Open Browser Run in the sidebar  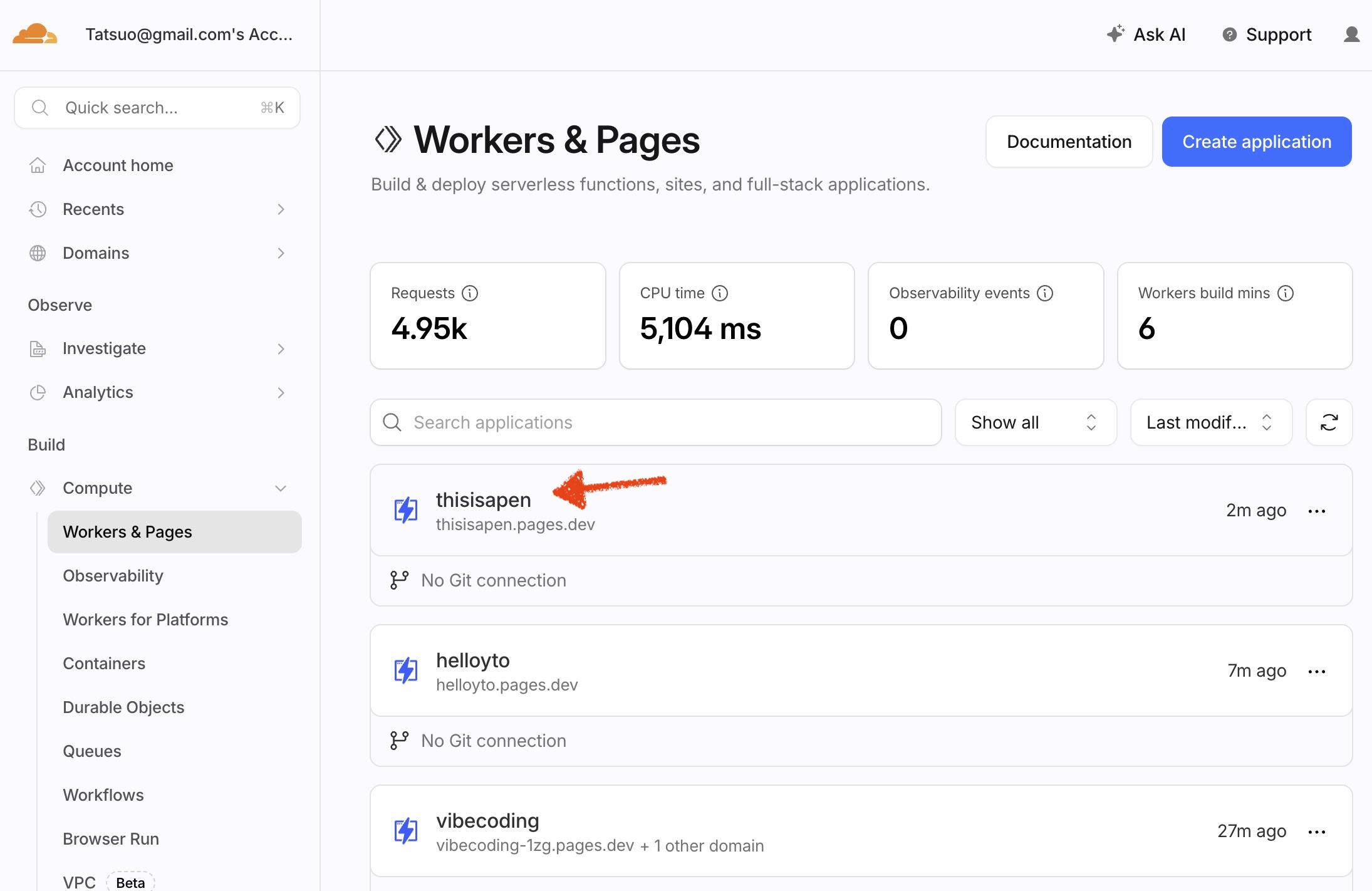click(111, 839)
